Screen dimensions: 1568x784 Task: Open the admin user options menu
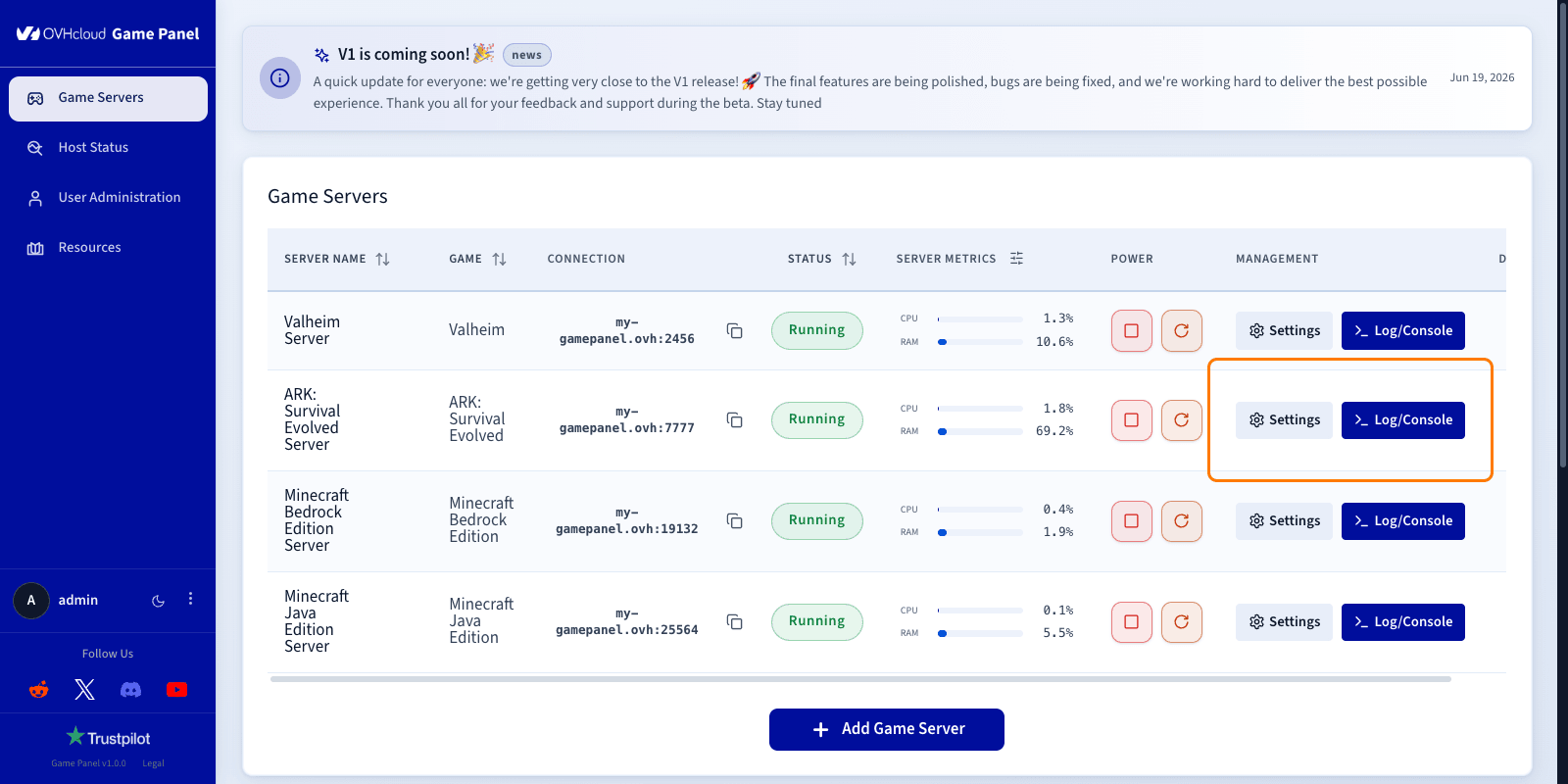(190, 599)
